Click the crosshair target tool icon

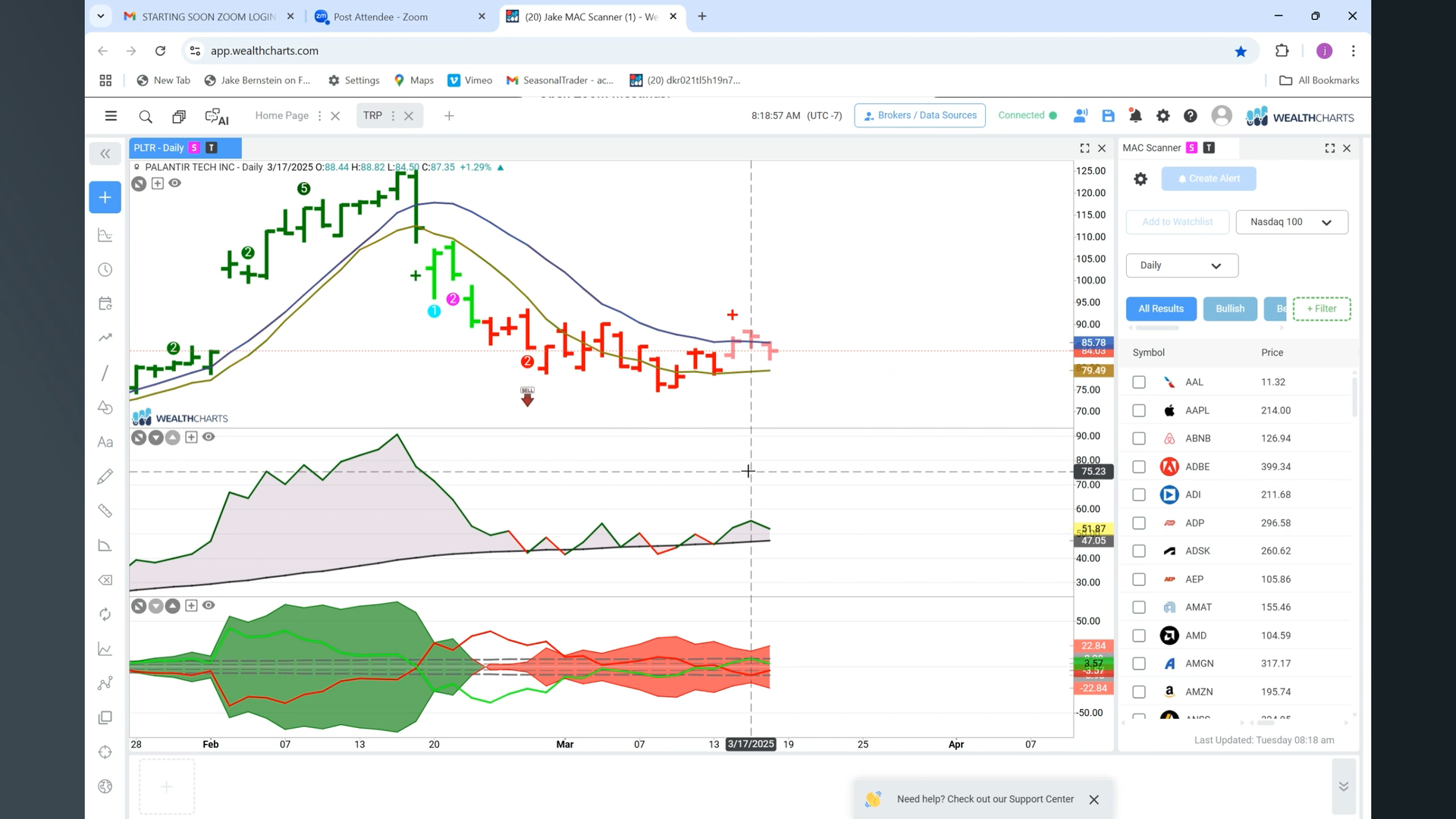(x=105, y=752)
